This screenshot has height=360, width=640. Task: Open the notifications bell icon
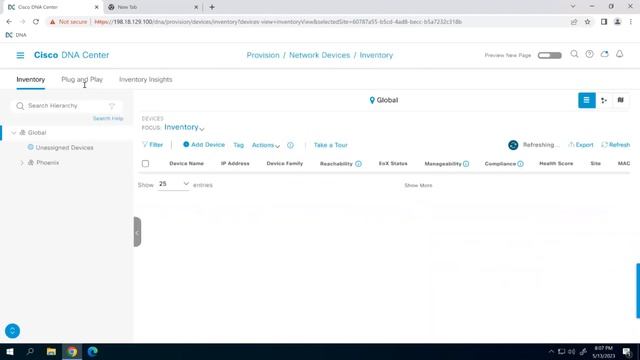click(620, 54)
